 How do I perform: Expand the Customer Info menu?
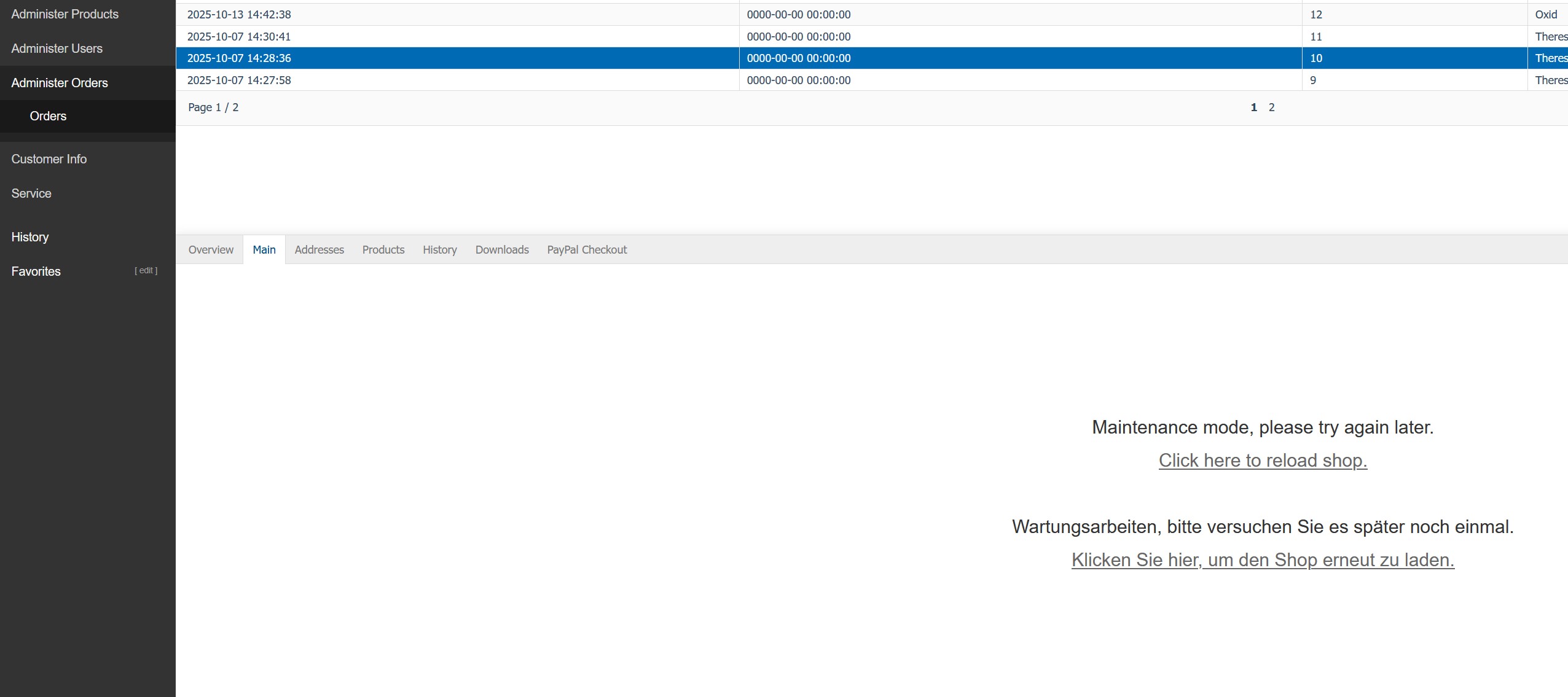click(49, 159)
